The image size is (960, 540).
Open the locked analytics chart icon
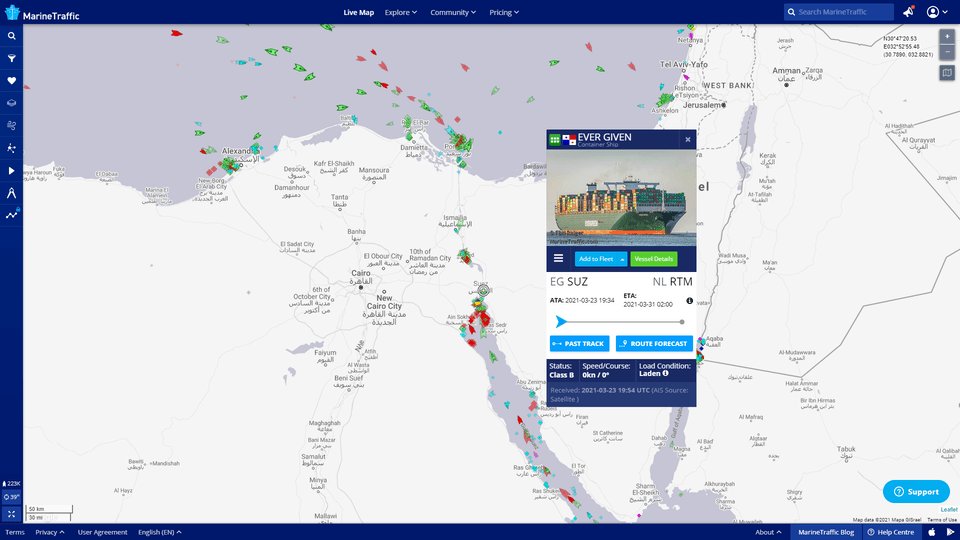pyautogui.click(x=11, y=215)
